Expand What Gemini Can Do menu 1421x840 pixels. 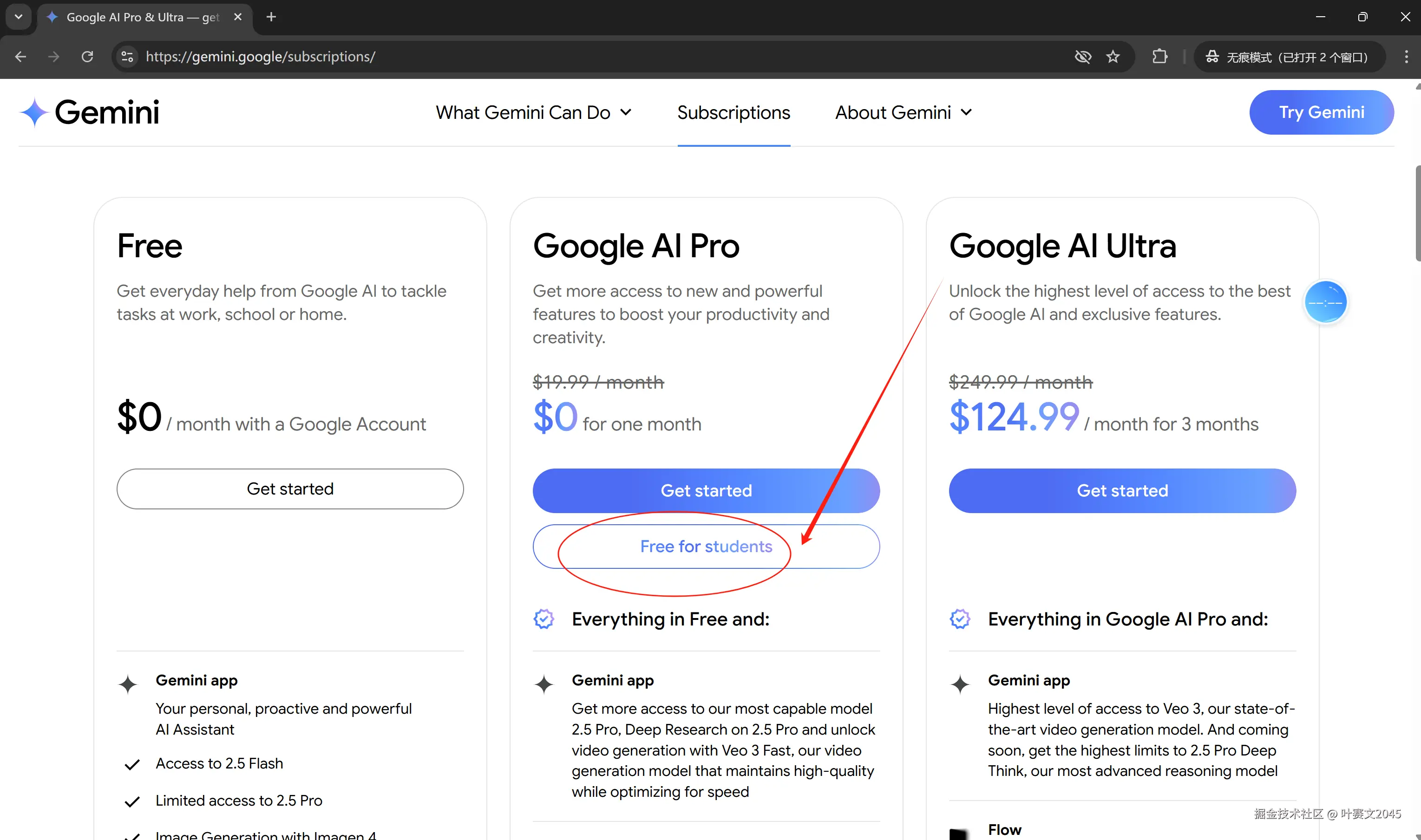click(x=533, y=113)
